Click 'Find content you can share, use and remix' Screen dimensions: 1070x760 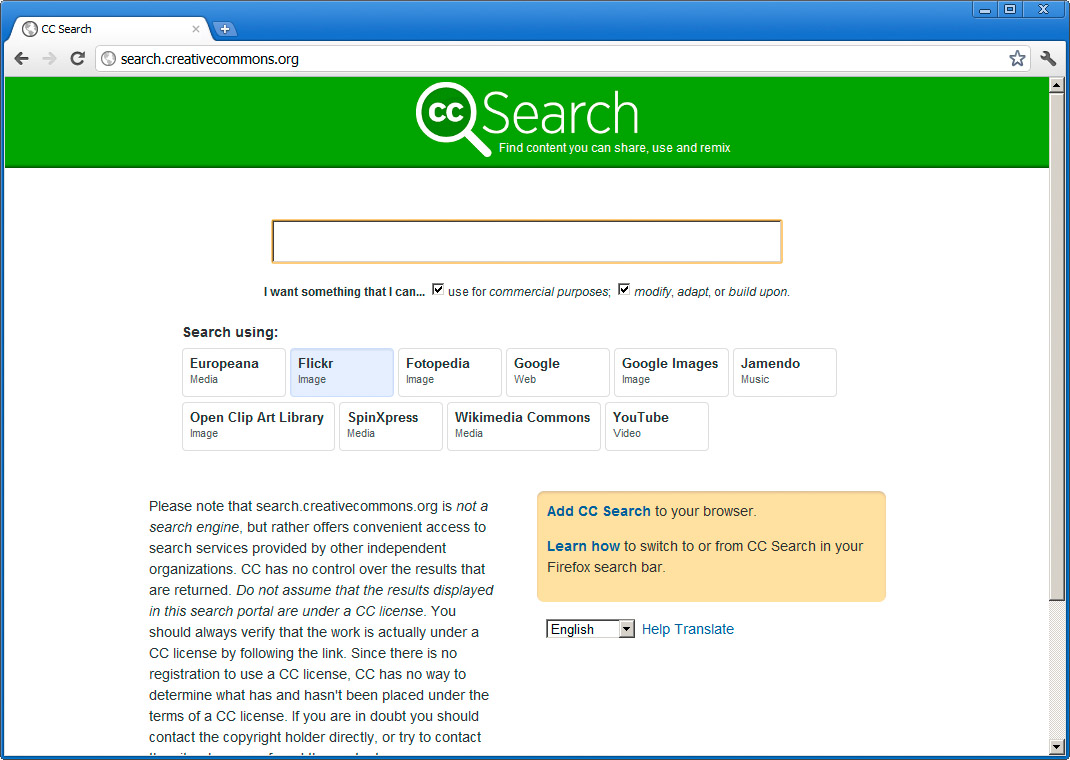click(x=614, y=147)
